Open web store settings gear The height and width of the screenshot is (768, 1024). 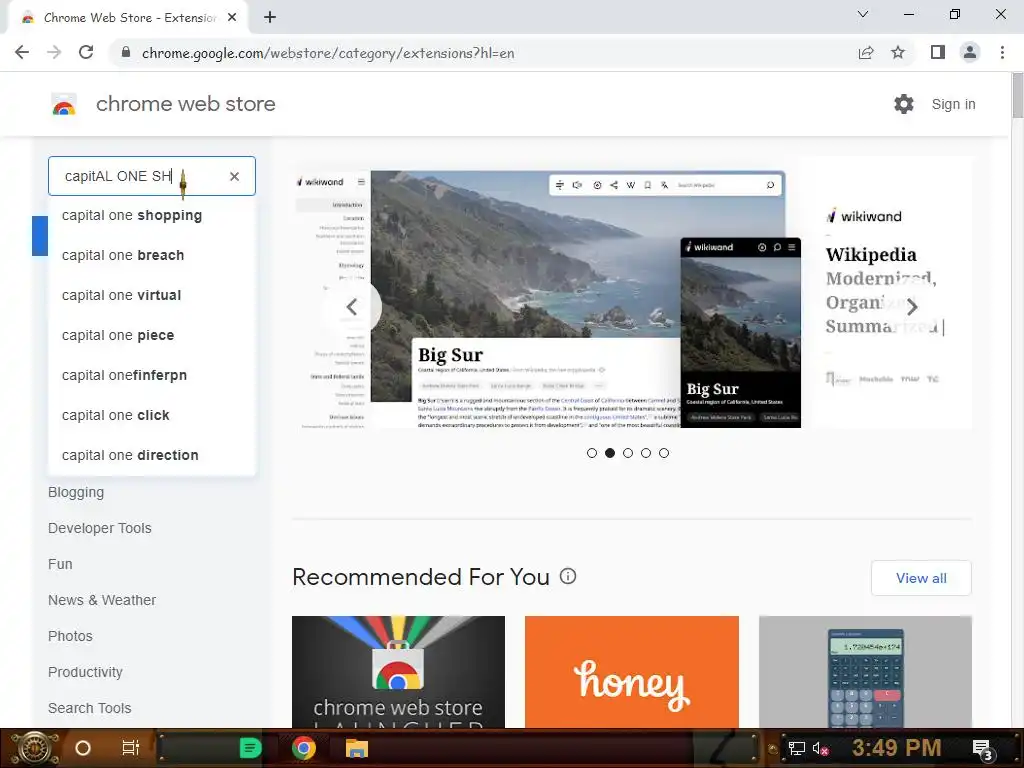904,104
